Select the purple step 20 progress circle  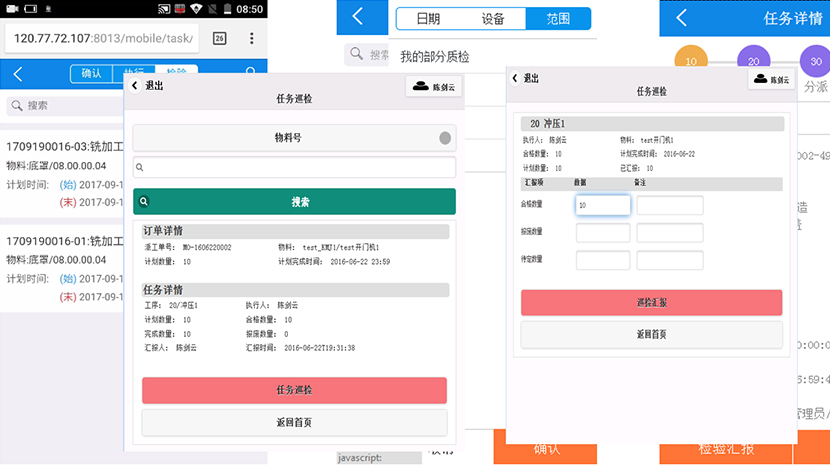click(753, 62)
